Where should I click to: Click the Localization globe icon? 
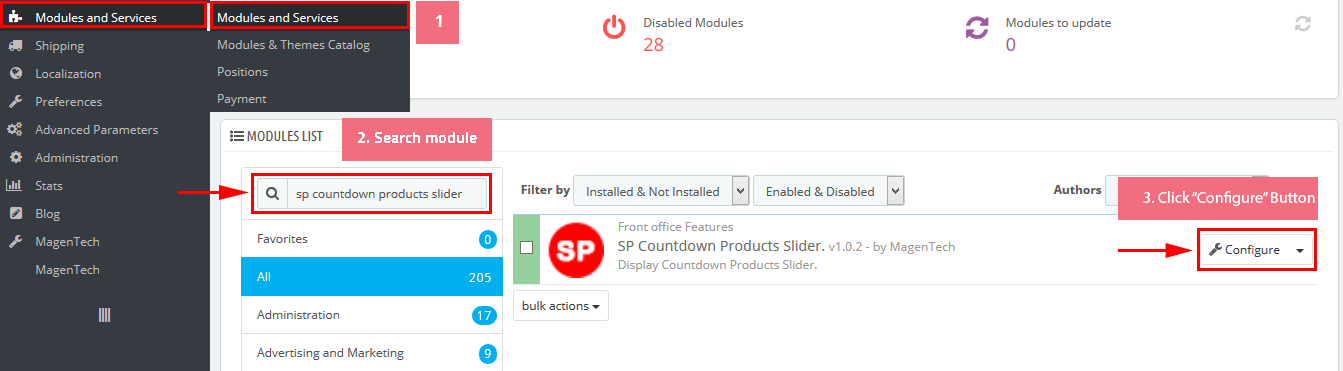coord(15,74)
